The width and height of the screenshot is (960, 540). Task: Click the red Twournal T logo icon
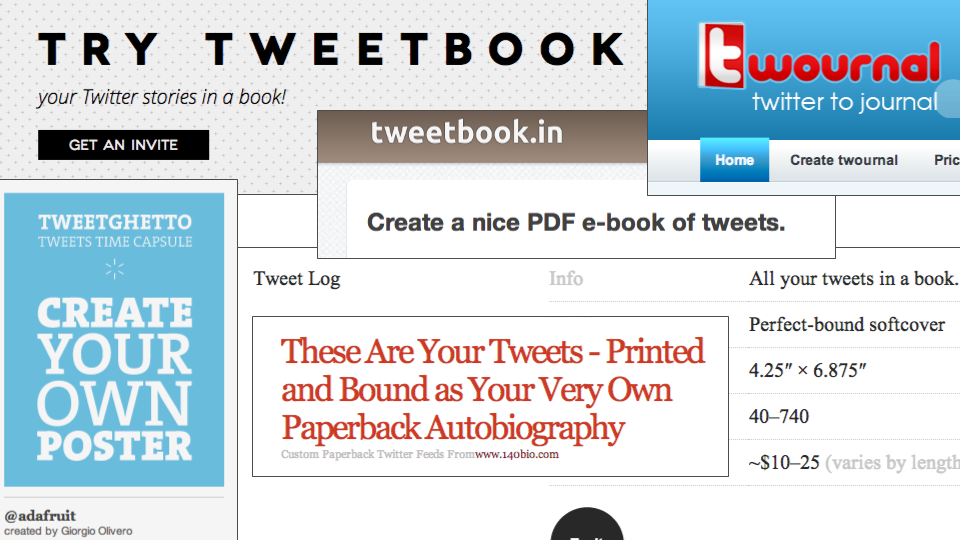click(x=722, y=56)
